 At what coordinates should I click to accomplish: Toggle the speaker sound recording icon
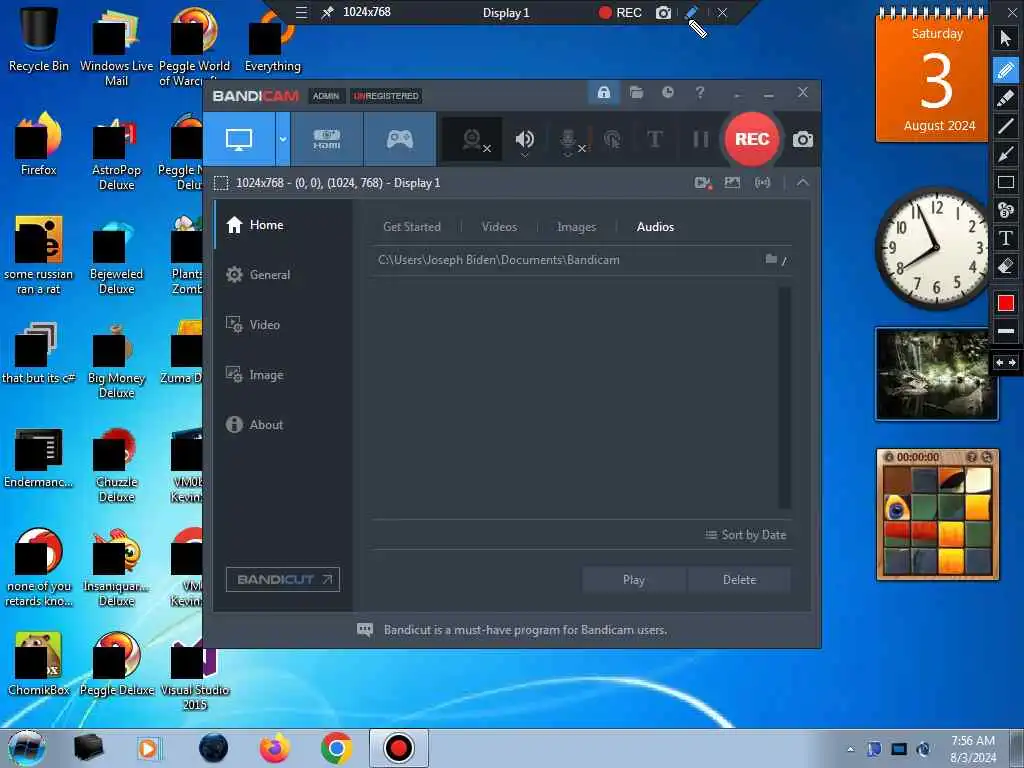point(524,138)
